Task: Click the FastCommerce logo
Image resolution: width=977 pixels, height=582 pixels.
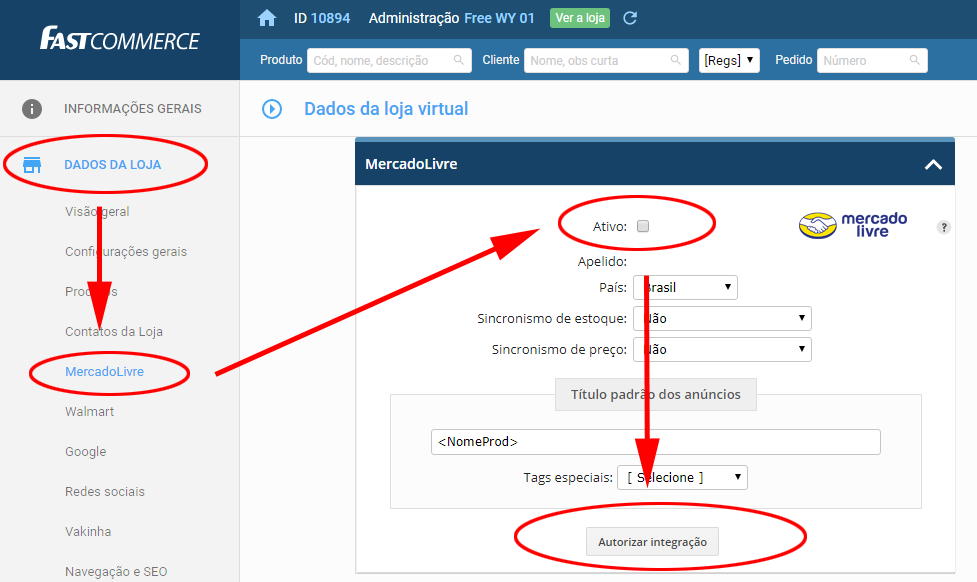Action: click(120, 39)
